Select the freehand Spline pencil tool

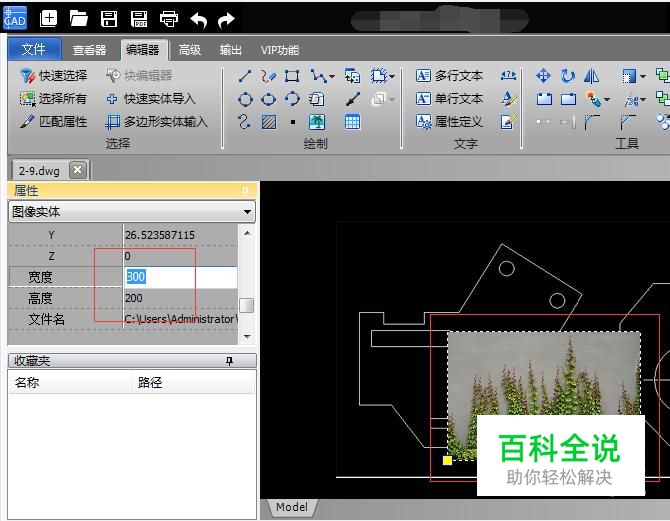(x=268, y=77)
